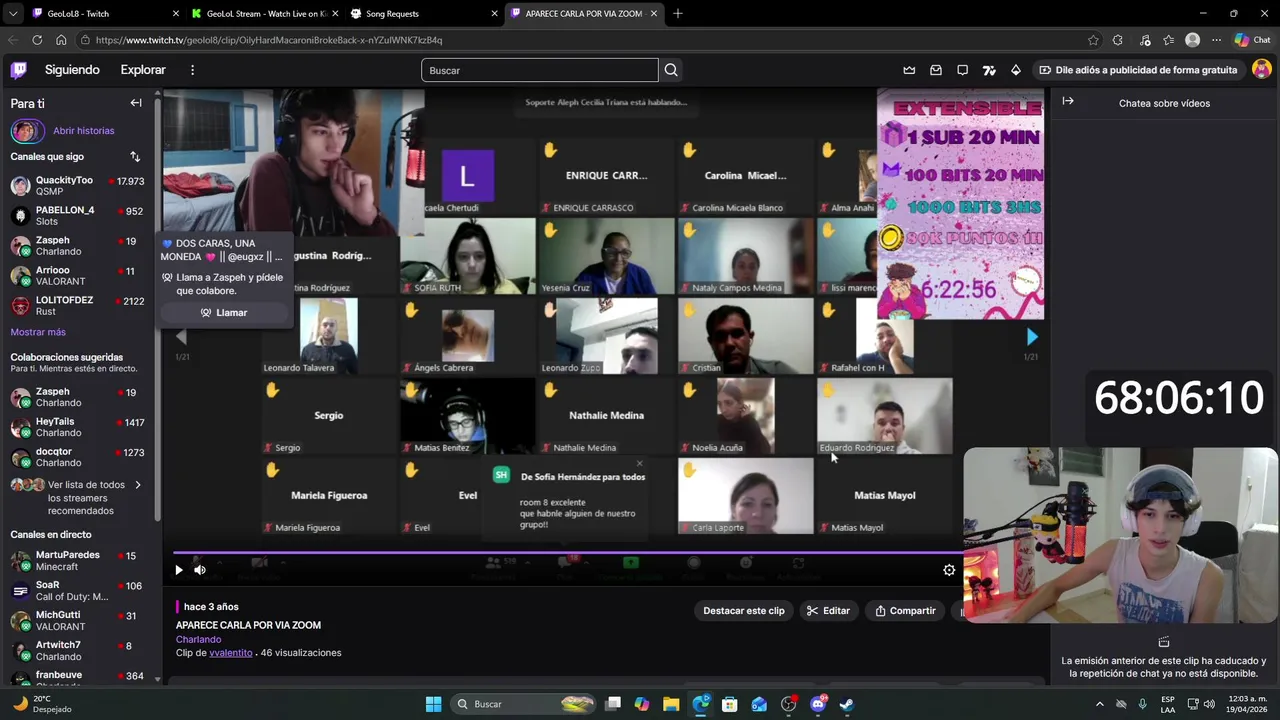The width and height of the screenshot is (1280, 720).
Task: Click the Windows taskbar search box
Action: point(524,704)
